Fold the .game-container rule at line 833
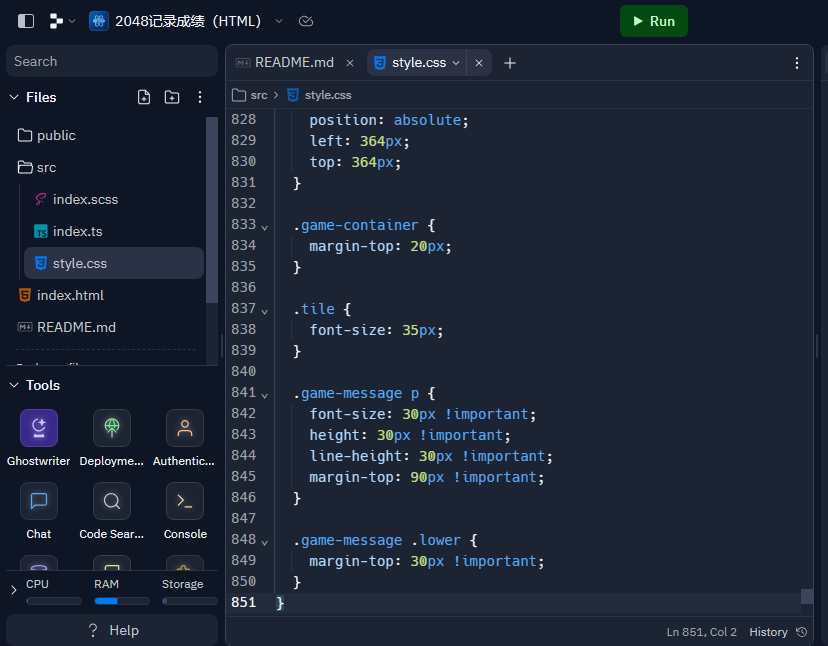The image size is (828, 646). tap(265, 227)
